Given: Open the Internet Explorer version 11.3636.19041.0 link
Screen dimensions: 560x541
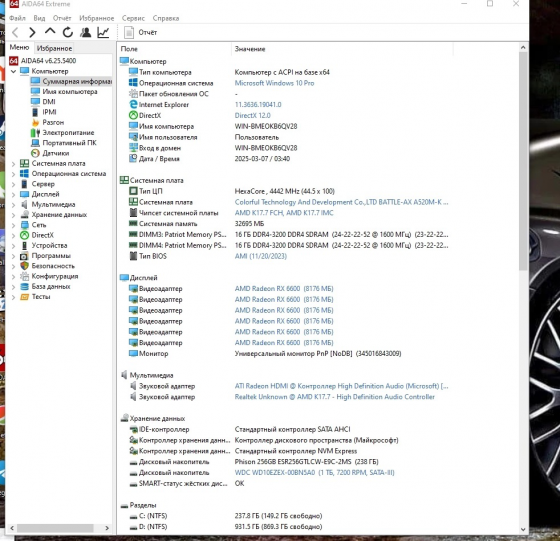Looking at the screenshot, I should pyautogui.click(x=258, y=105).
